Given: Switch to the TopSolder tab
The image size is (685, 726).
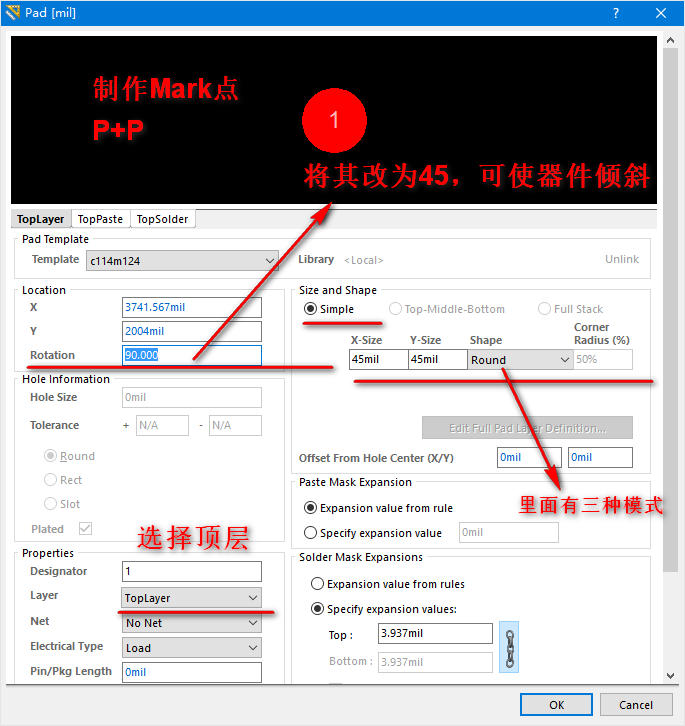Looking at the screenshot, I should click(162, 219).
